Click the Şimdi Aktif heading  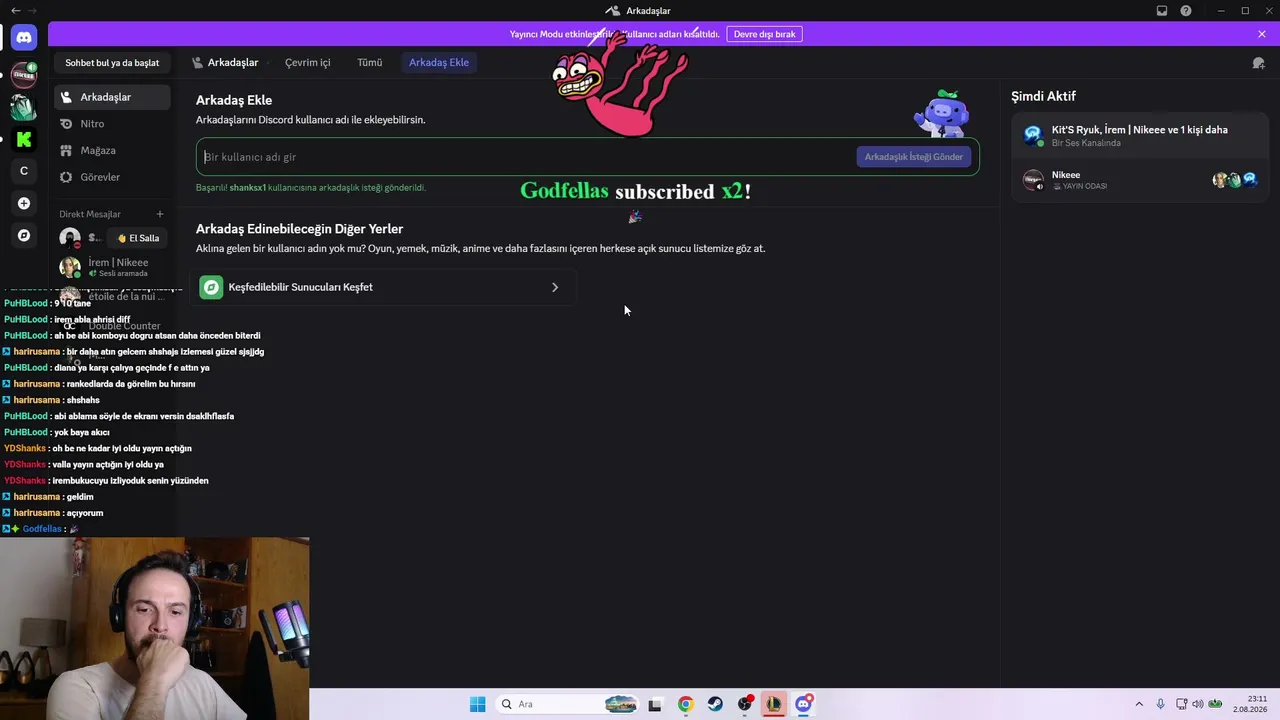[x=1043, y=96]
